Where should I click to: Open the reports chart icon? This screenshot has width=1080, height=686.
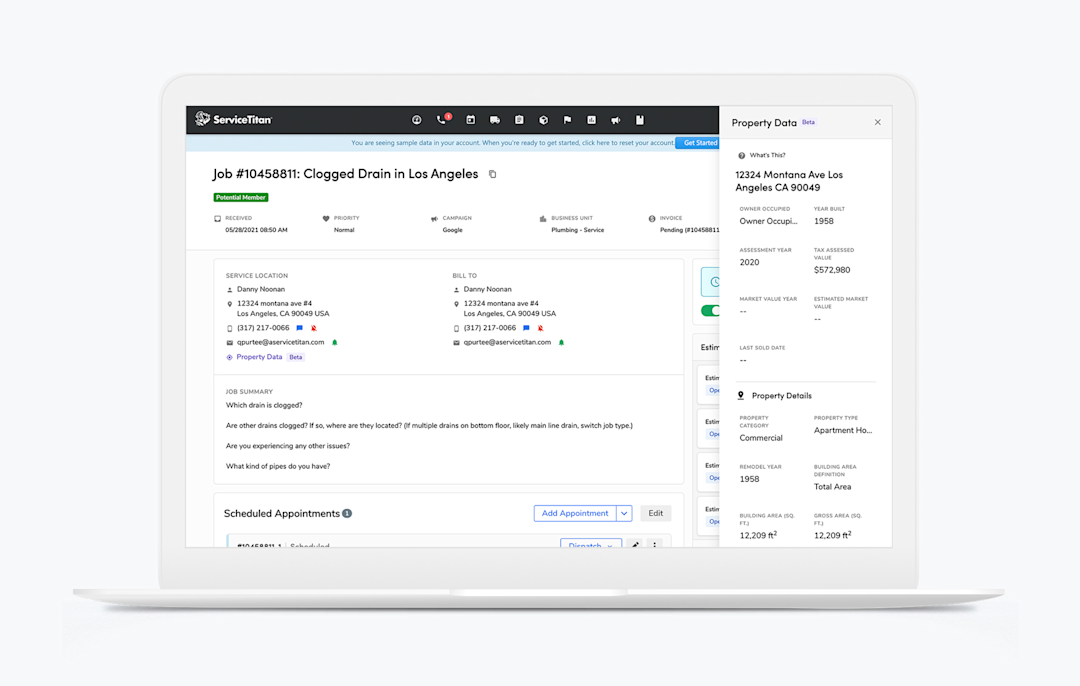pyautogui.click(x=592, y=120)
